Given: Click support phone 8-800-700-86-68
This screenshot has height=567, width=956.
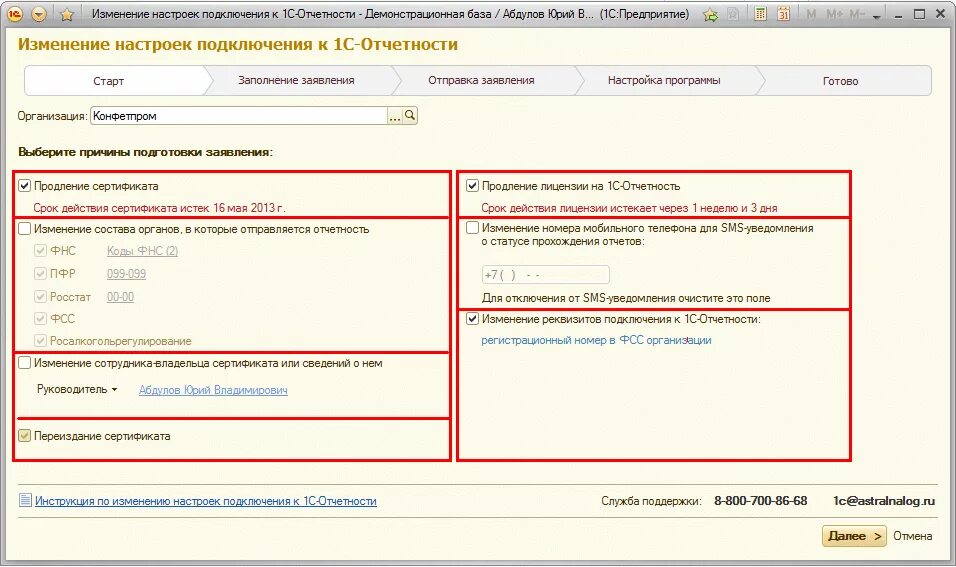Looking at the screenshot, I should [760, 501].
